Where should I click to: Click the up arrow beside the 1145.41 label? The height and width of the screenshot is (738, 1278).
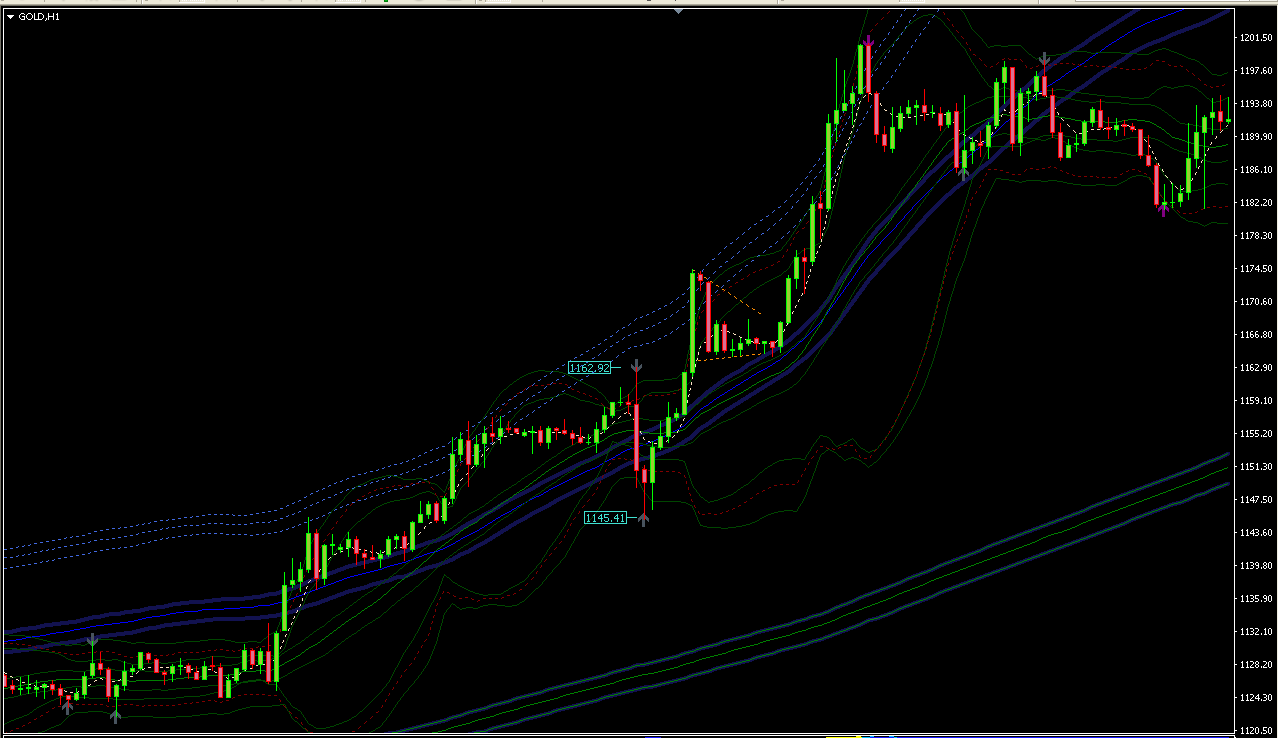pyautogui.click(x=644, y=518)
